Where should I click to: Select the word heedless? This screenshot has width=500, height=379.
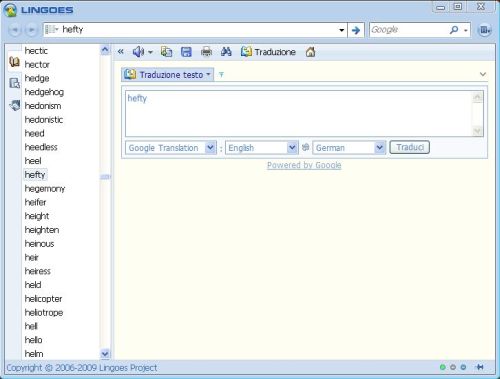pos(41,147)
